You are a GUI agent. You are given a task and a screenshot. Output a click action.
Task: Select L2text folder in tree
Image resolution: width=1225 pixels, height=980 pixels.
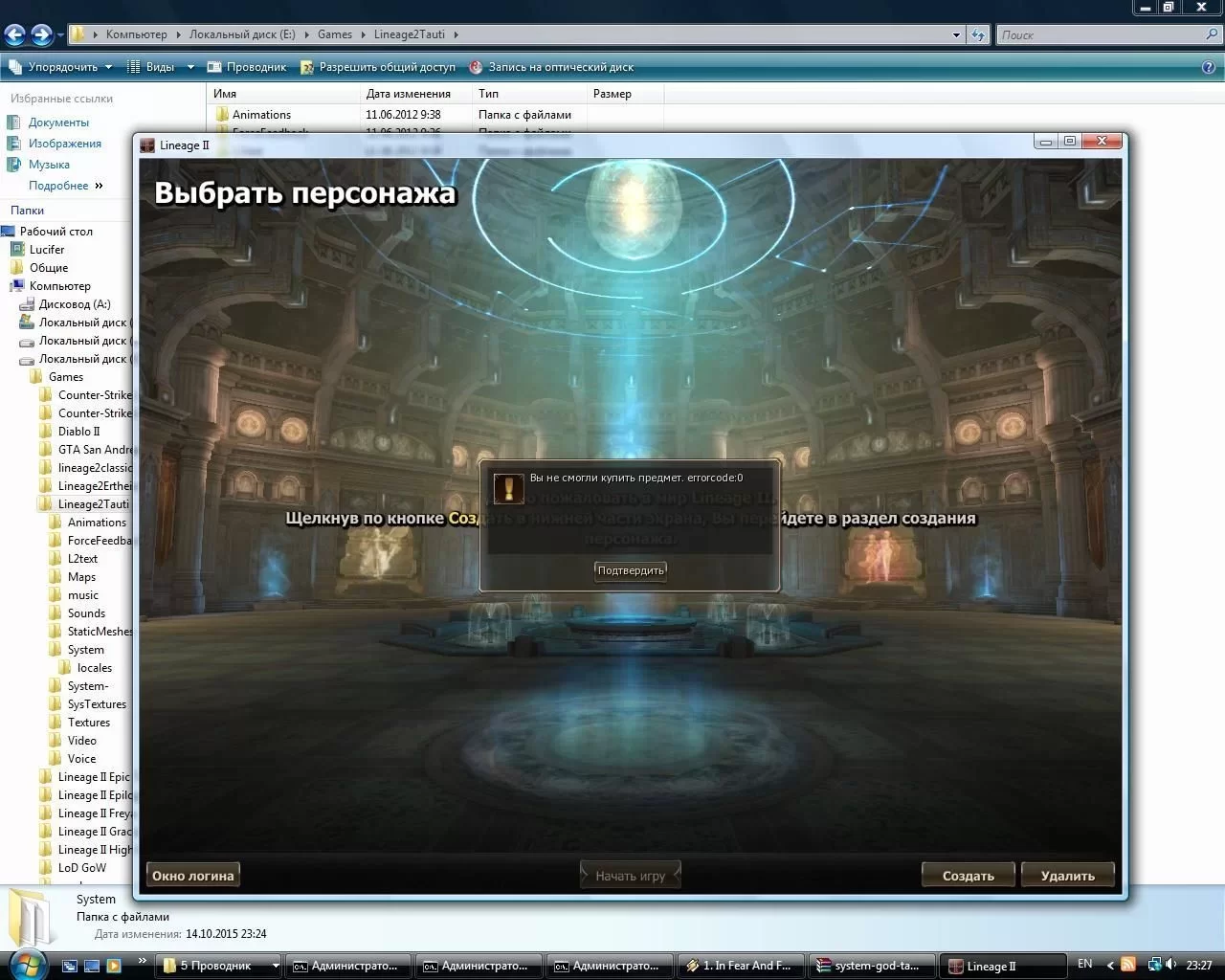tap(82, 559)
